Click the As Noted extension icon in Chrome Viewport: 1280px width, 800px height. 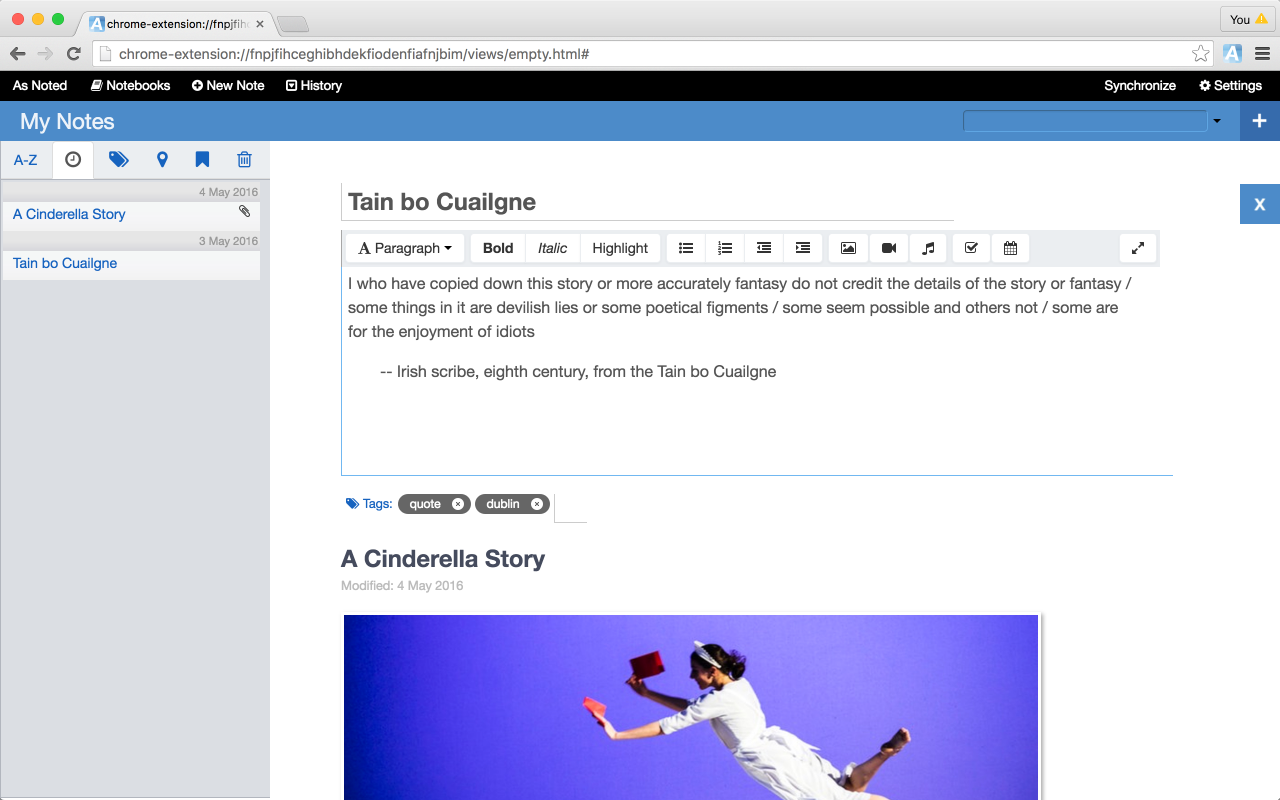(1233, 54)
